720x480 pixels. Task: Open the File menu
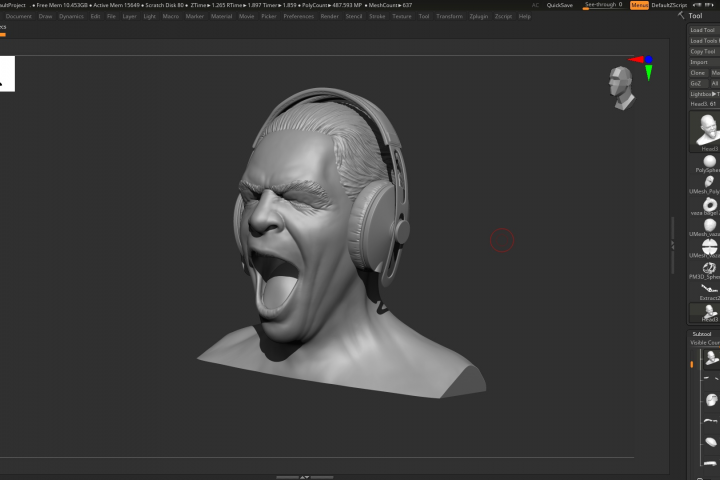pos(111,16)
